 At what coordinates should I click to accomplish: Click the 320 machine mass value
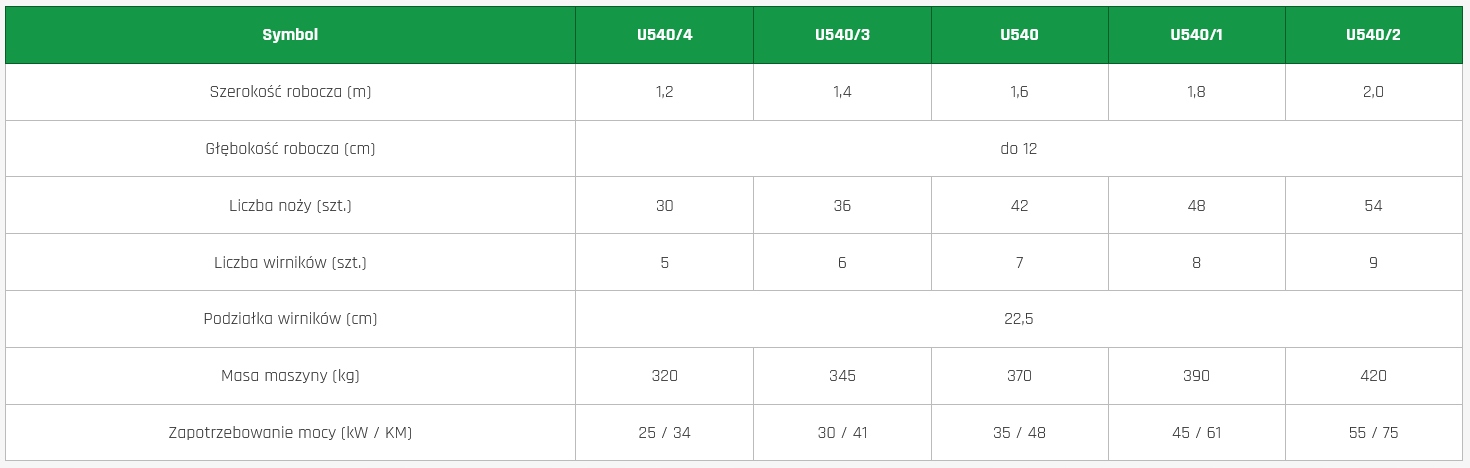(664, 376)
